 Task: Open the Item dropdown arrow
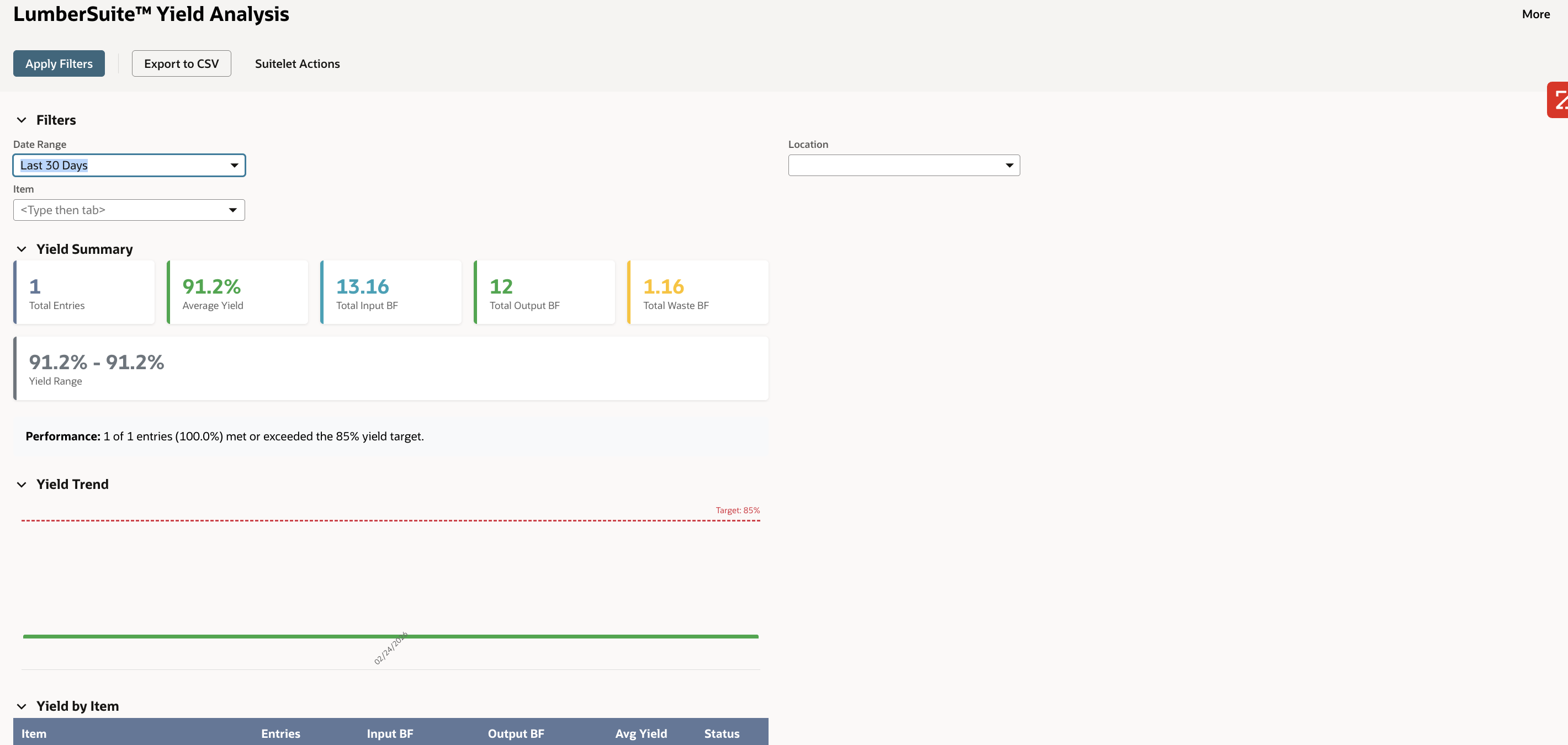point(232,210)
